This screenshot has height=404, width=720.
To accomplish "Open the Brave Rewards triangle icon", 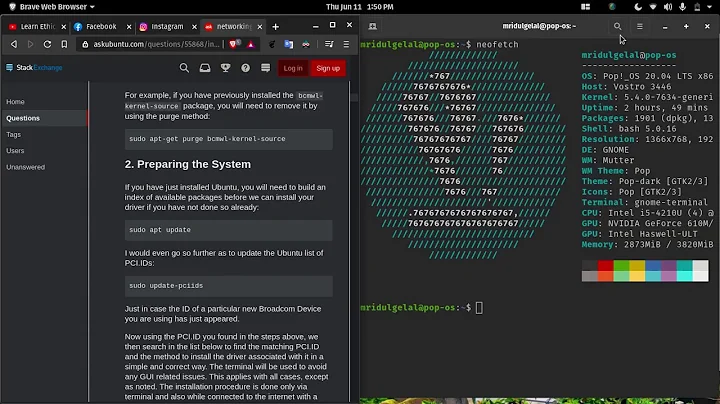I will pos(251,45).
